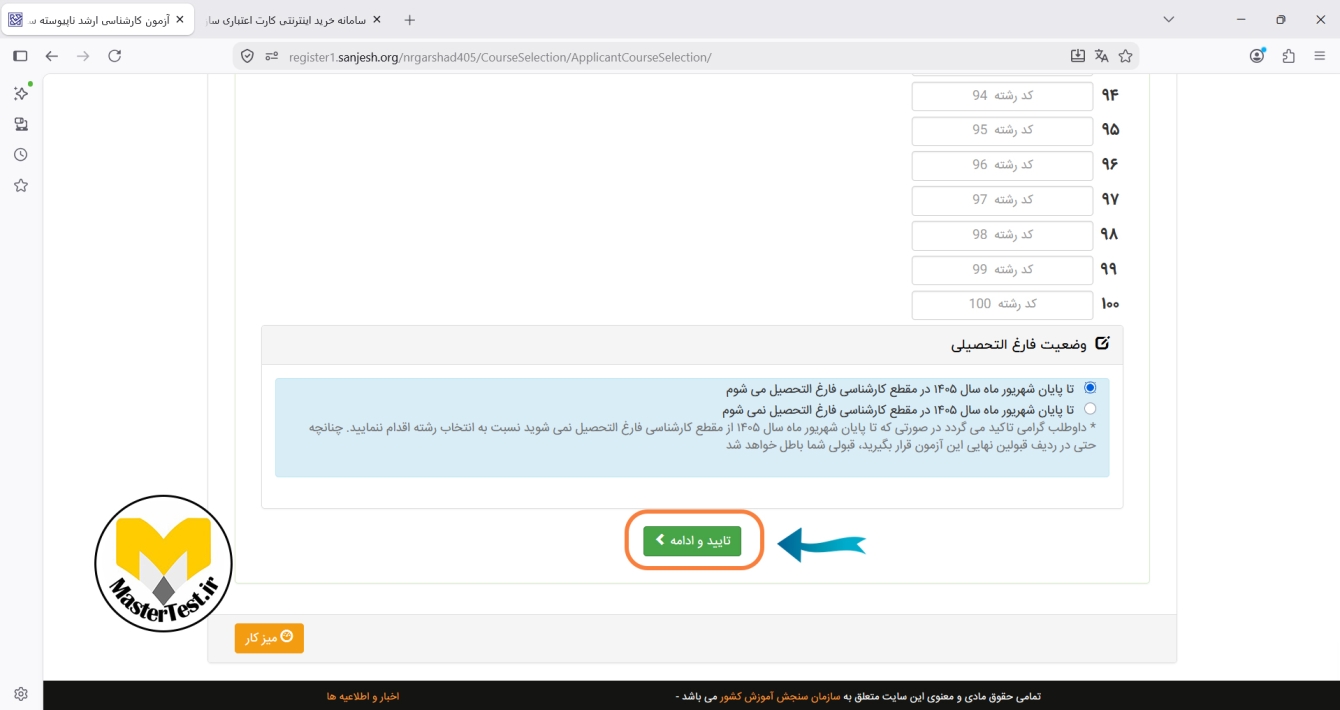
Task: Click the green تایید و ادامه button
Action: click(x=692, y=541)
